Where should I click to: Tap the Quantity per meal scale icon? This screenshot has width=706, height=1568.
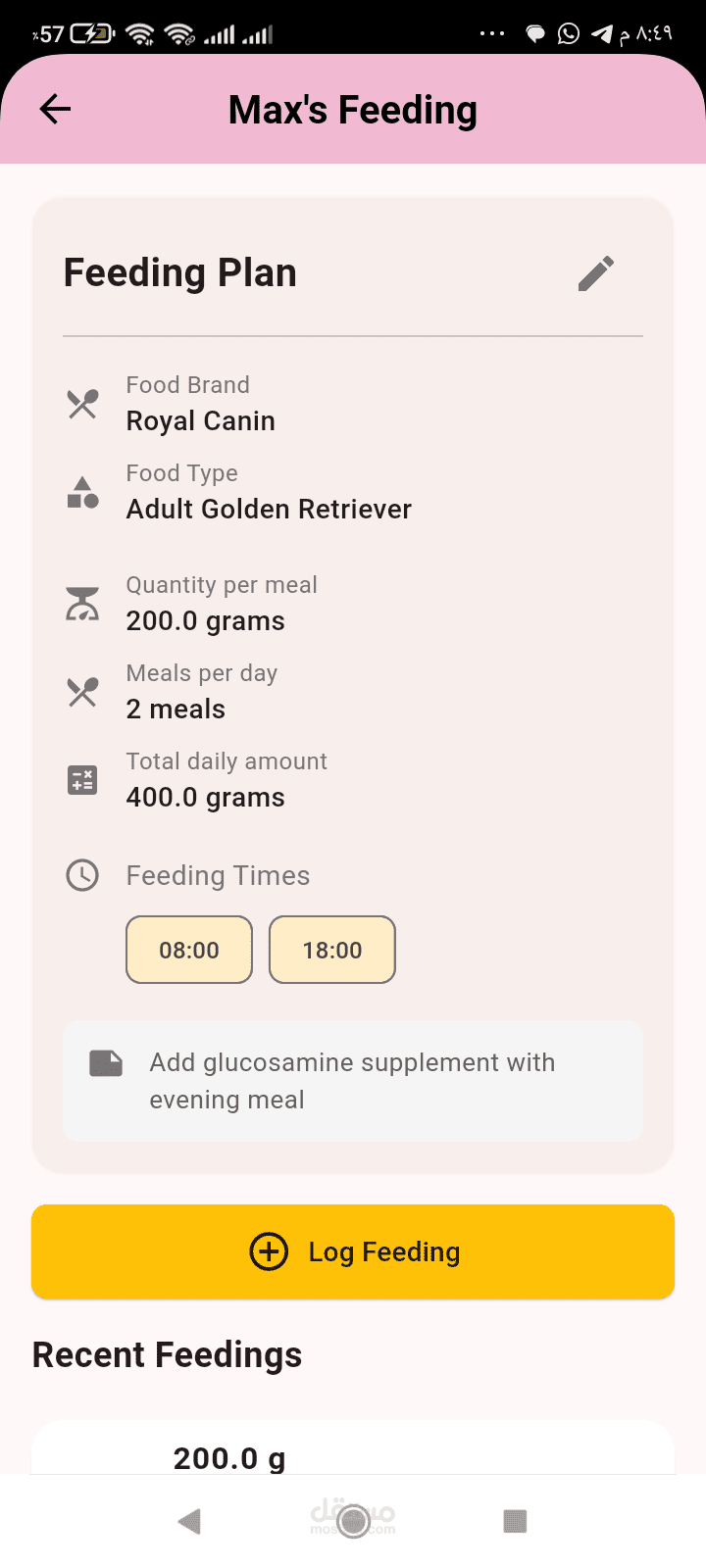pos(82,604)
